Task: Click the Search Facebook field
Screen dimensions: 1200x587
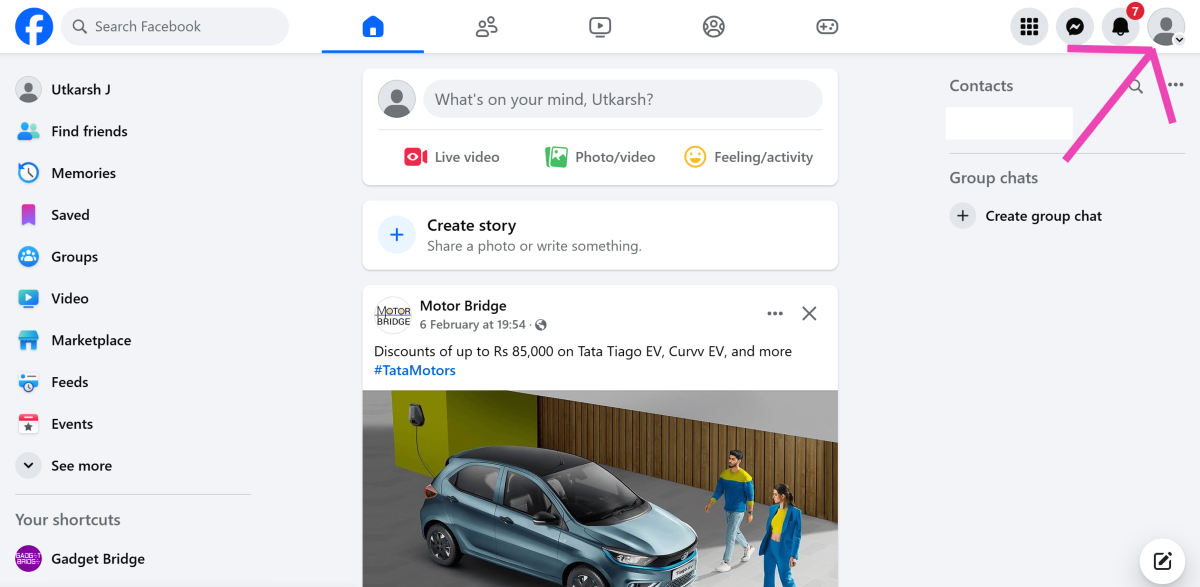Action: [175, 27]
